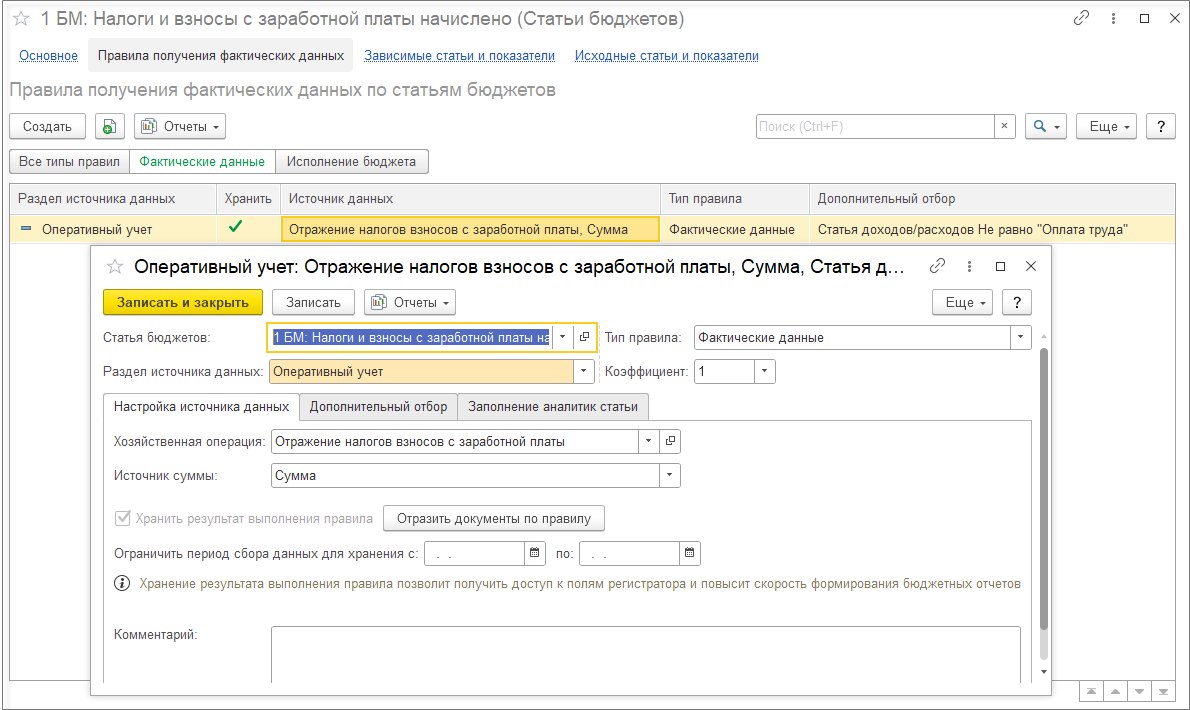Image resolution: width=1190 pixels, height=710 pixels.
Task: Click the copy-item icon next to Создать
Action: point(109,127)
